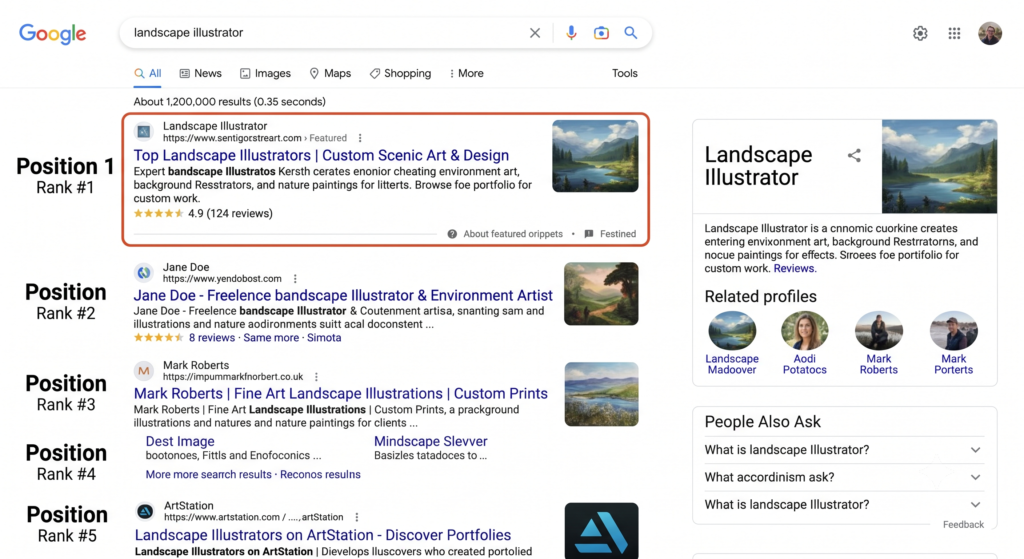
Task: Click 'Same more' link under Jane Doe
Action: [271, 338]
